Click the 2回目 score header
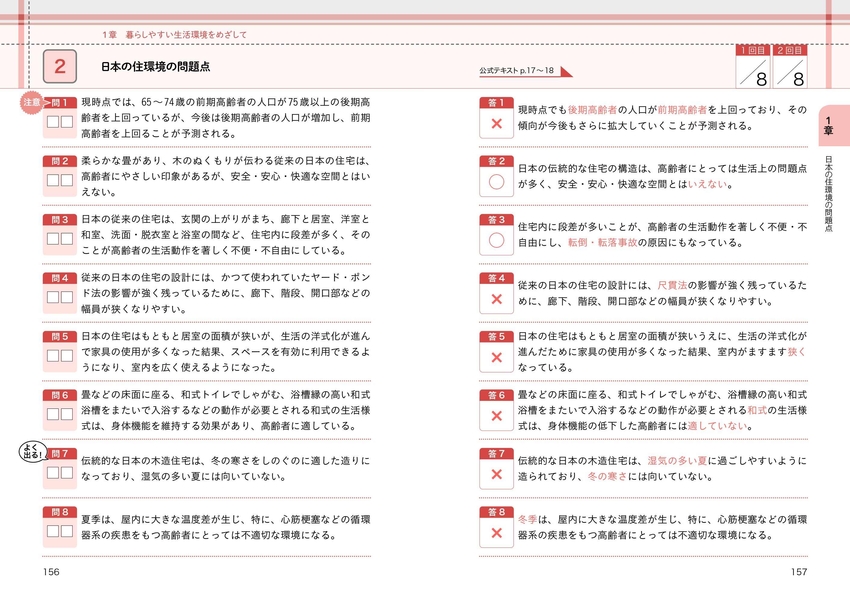Image resolution: width=850 pixels, height=602 pixels. [790, 50]
